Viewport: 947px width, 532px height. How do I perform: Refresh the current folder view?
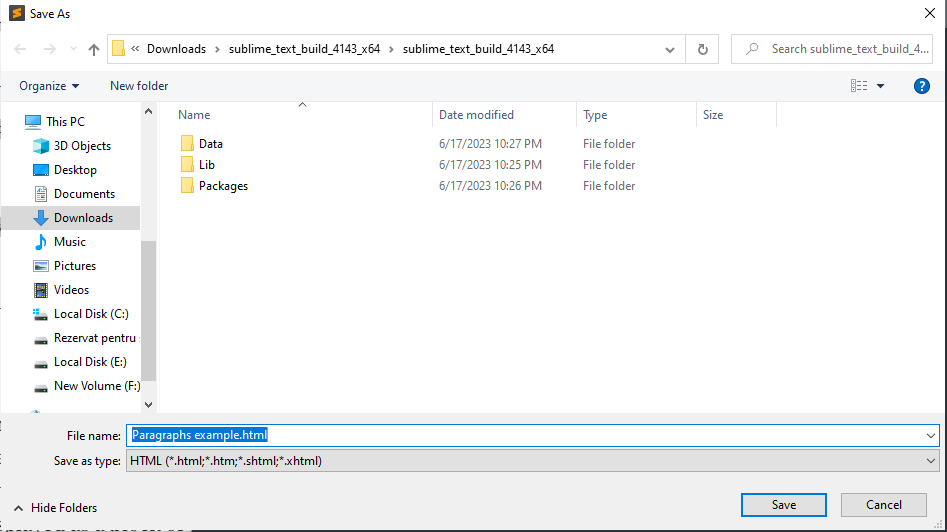pyautogui.click(x=702, y=50)
